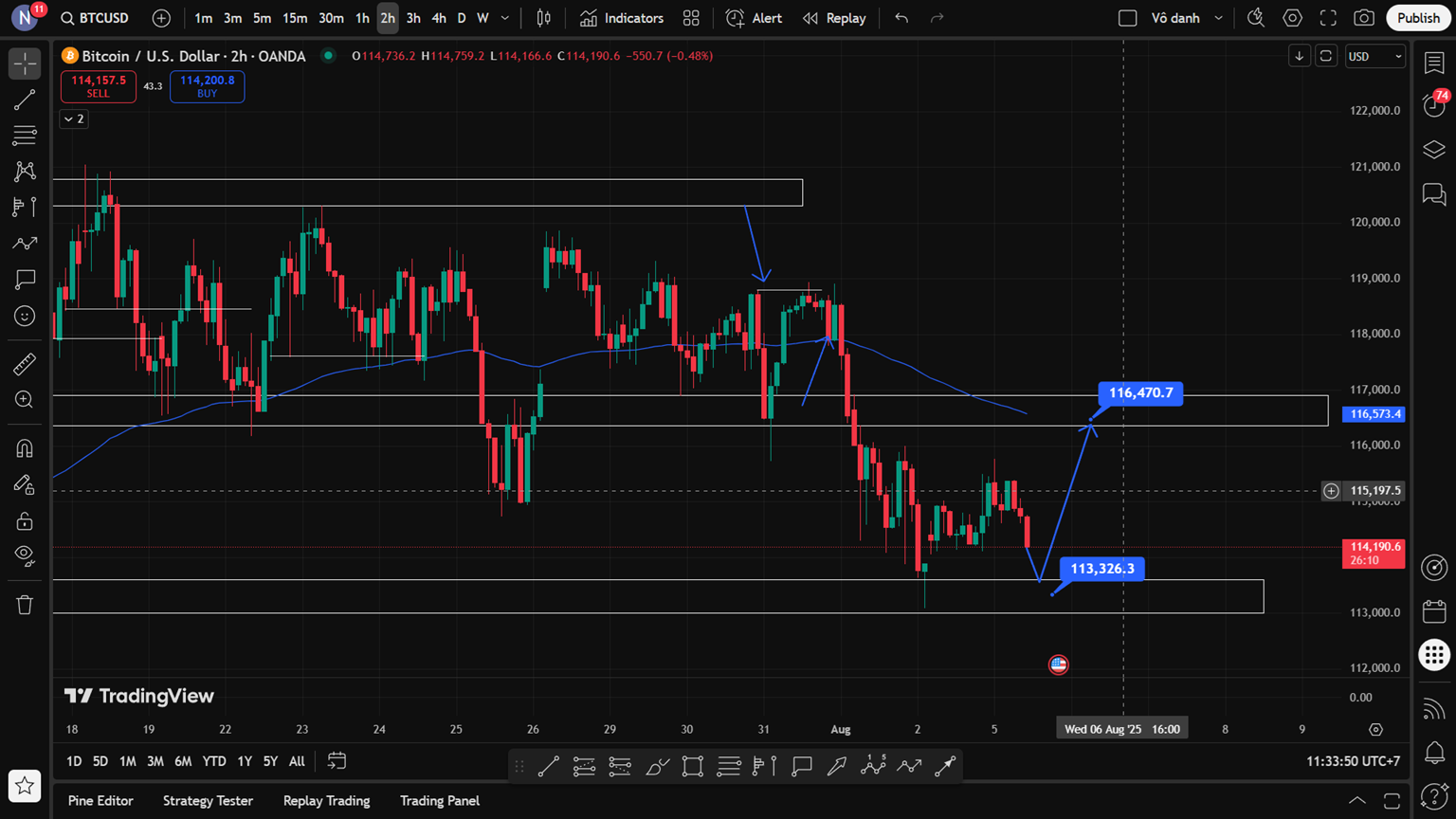
Task: Click the trash icon to remove drawings
Action: [x=25, y=605]
